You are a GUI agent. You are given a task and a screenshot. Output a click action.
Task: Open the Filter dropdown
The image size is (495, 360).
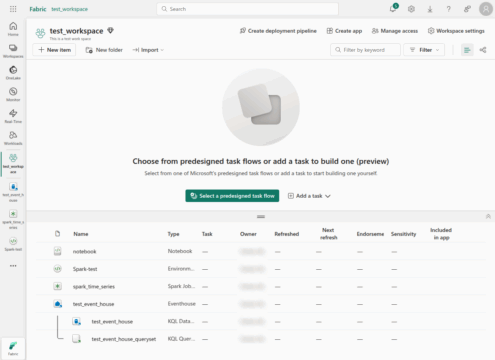[424, 50]
